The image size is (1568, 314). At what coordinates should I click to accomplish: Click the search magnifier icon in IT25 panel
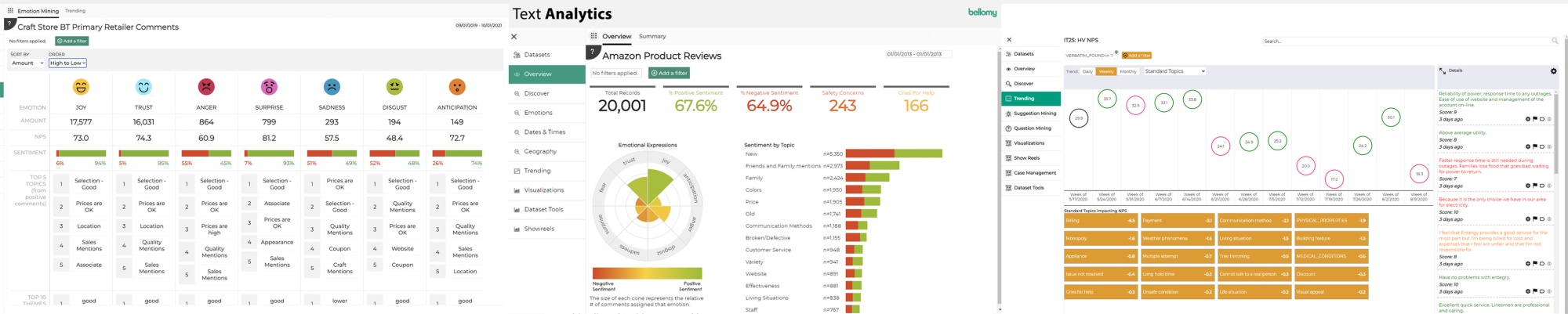[1555, 41]
